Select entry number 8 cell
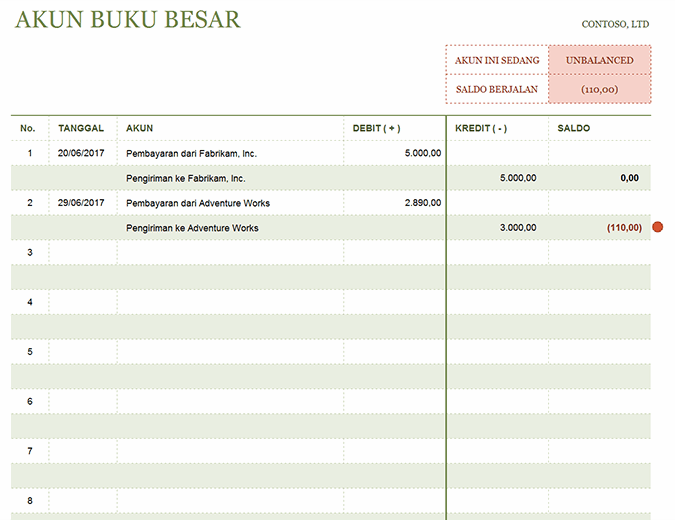 (30, 501)
